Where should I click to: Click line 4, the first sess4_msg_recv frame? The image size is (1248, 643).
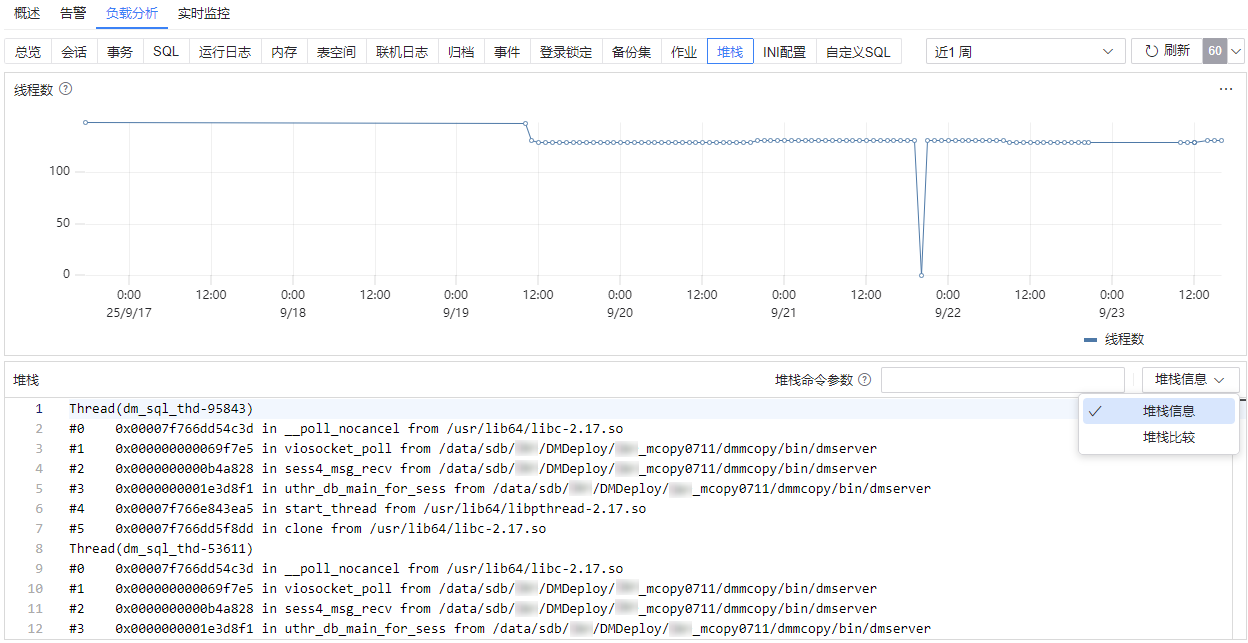pos(473,469)
